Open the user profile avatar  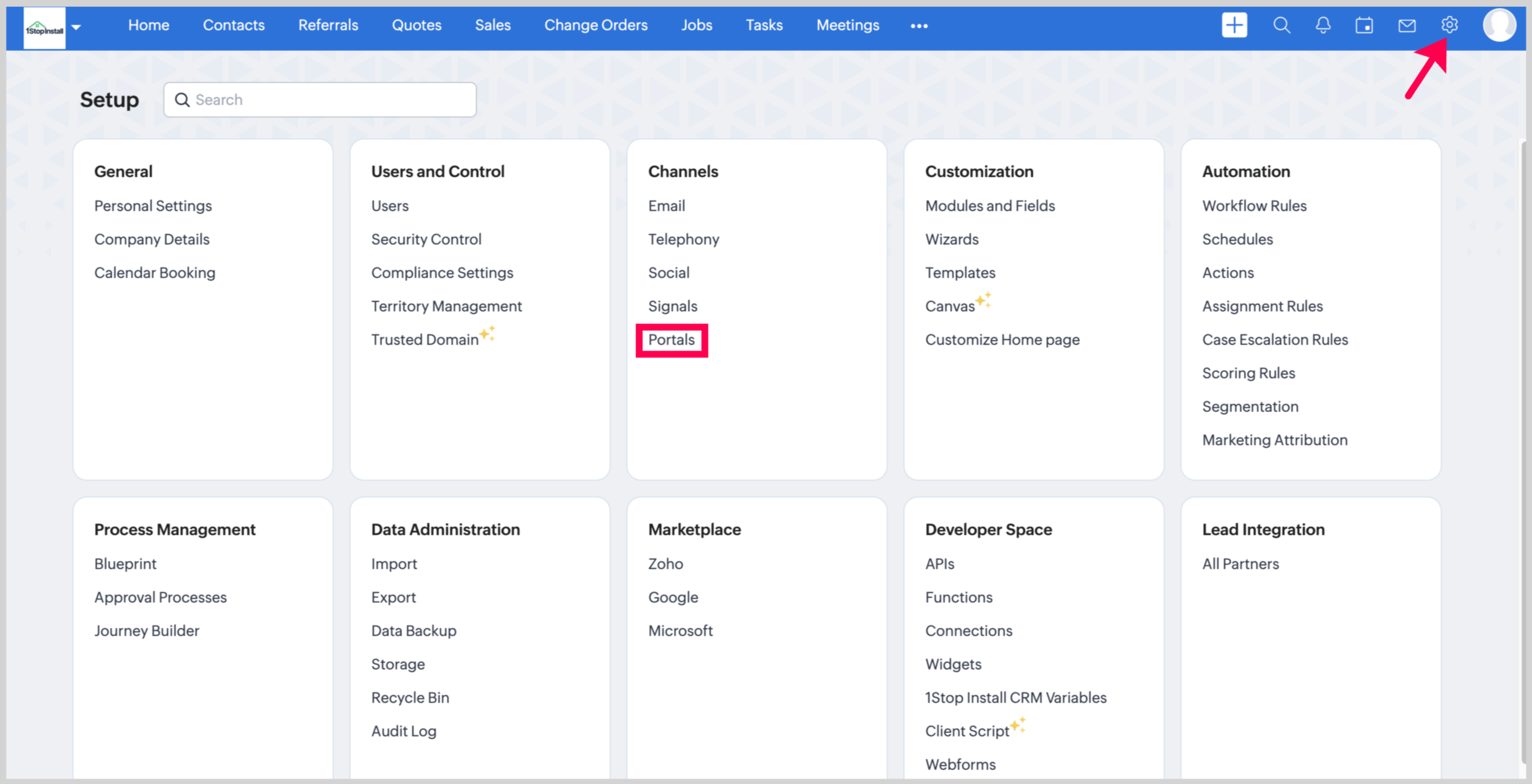[1499, 25]
